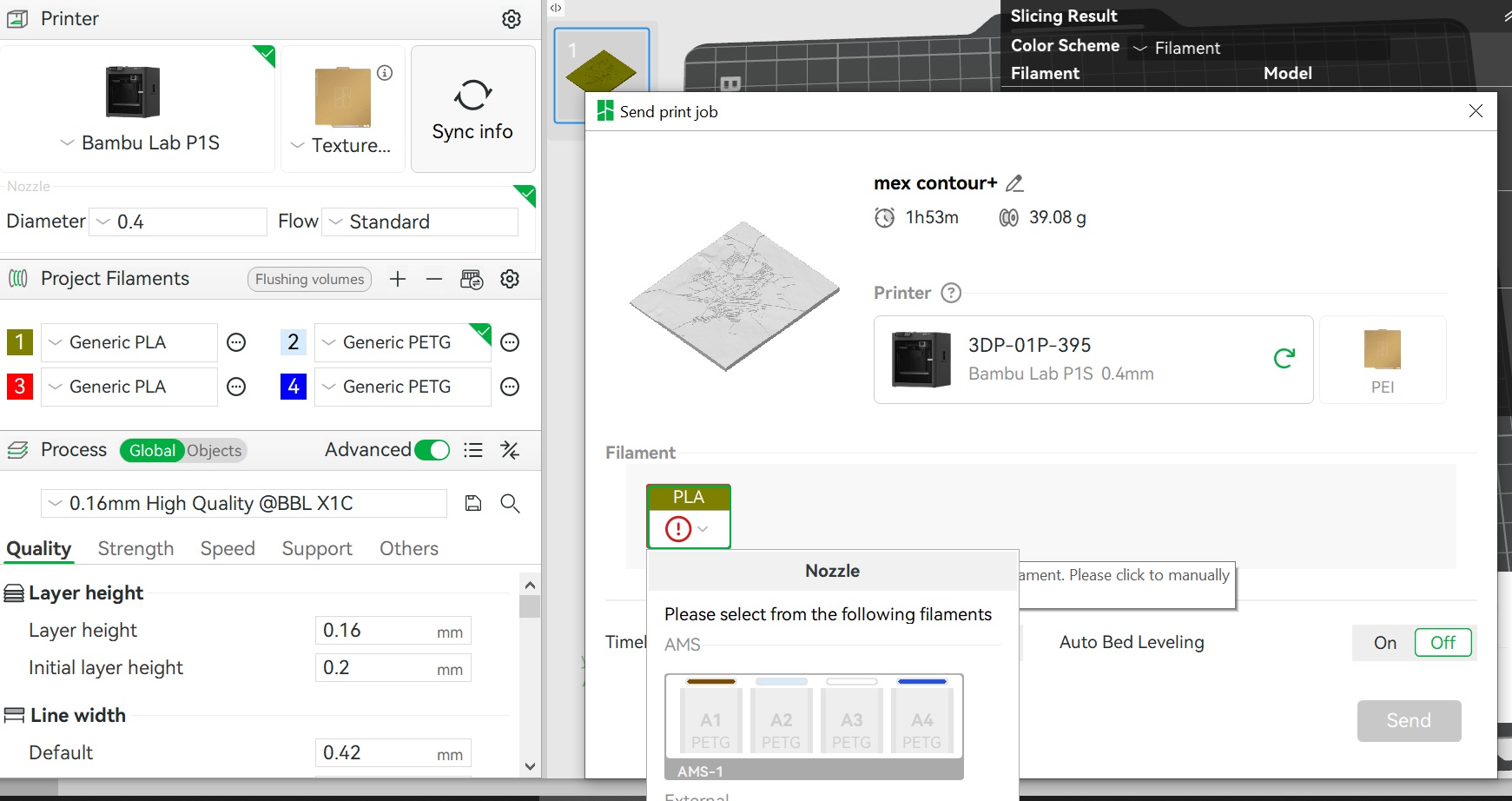Click the print model preview thumbnail

click(734, 295)
